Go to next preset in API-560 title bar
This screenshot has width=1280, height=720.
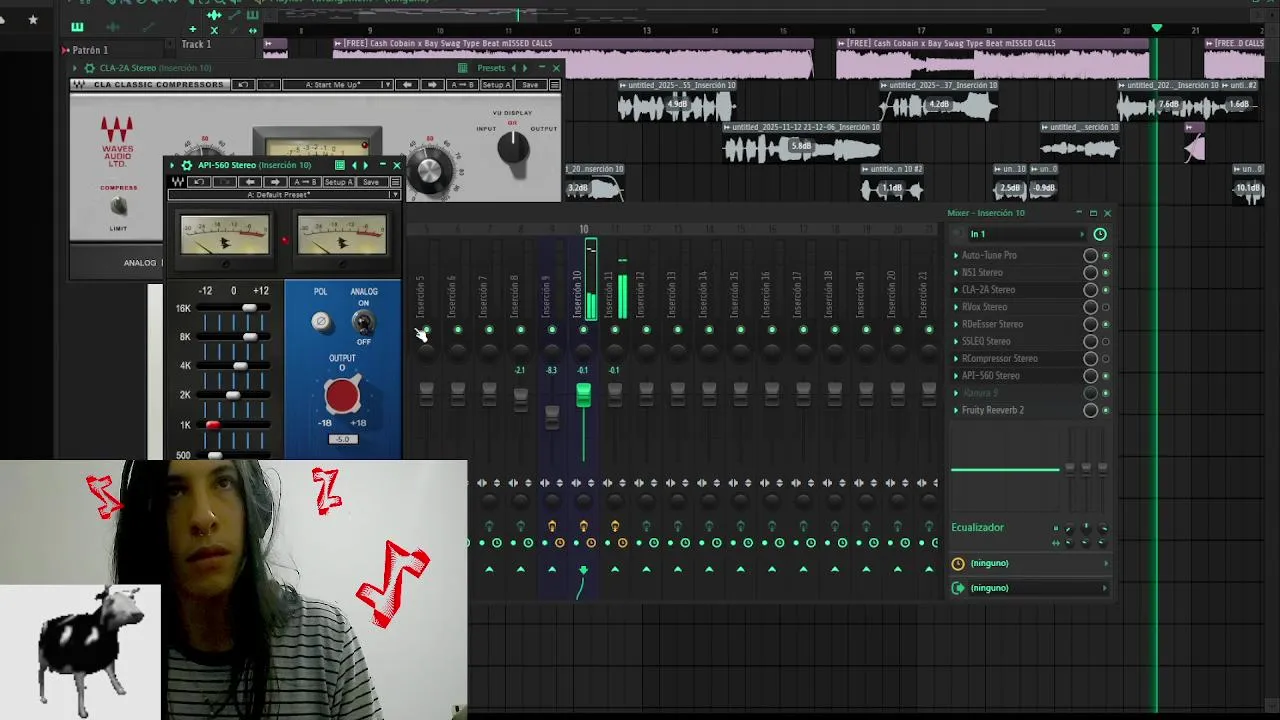tap(366, 165)
